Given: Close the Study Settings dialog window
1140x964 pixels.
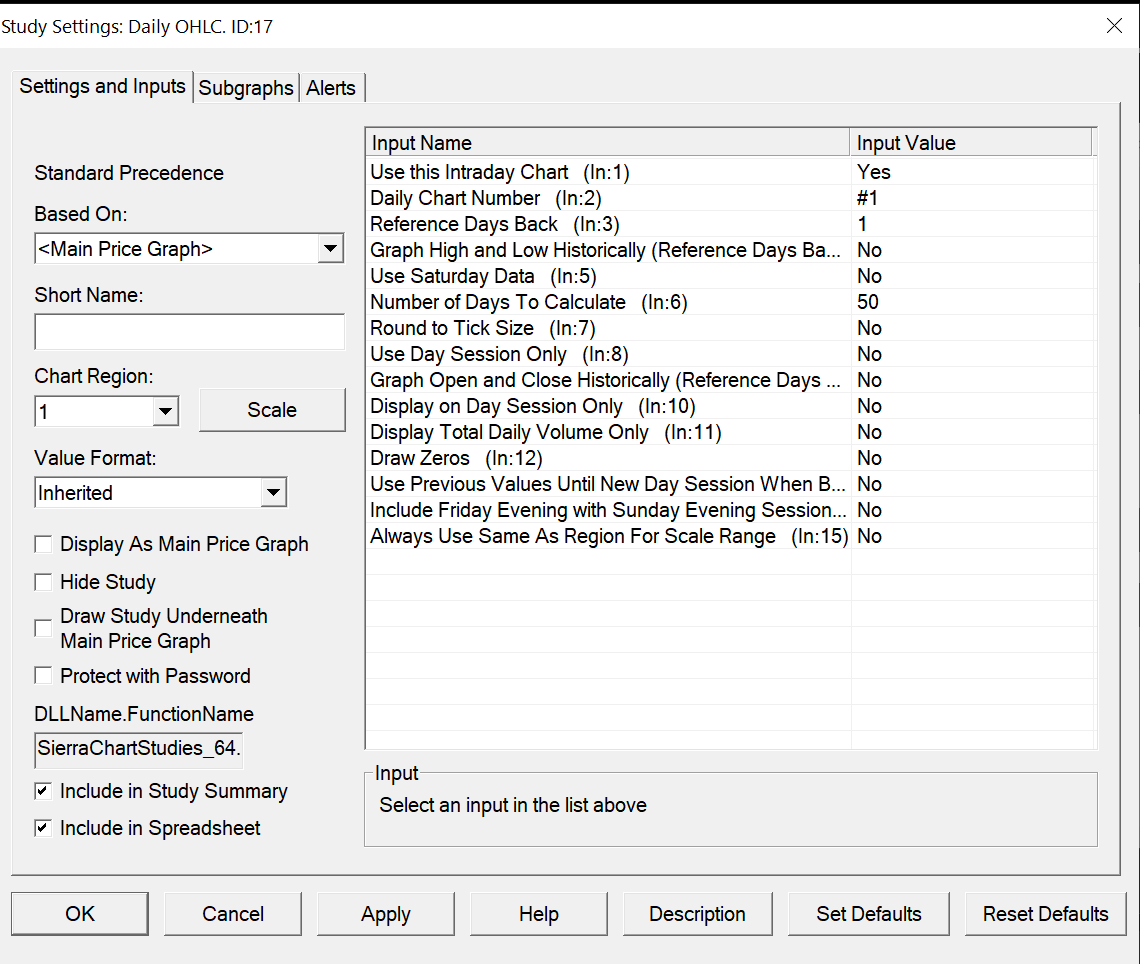Looking at the screenshot, I should (1114, 26).
